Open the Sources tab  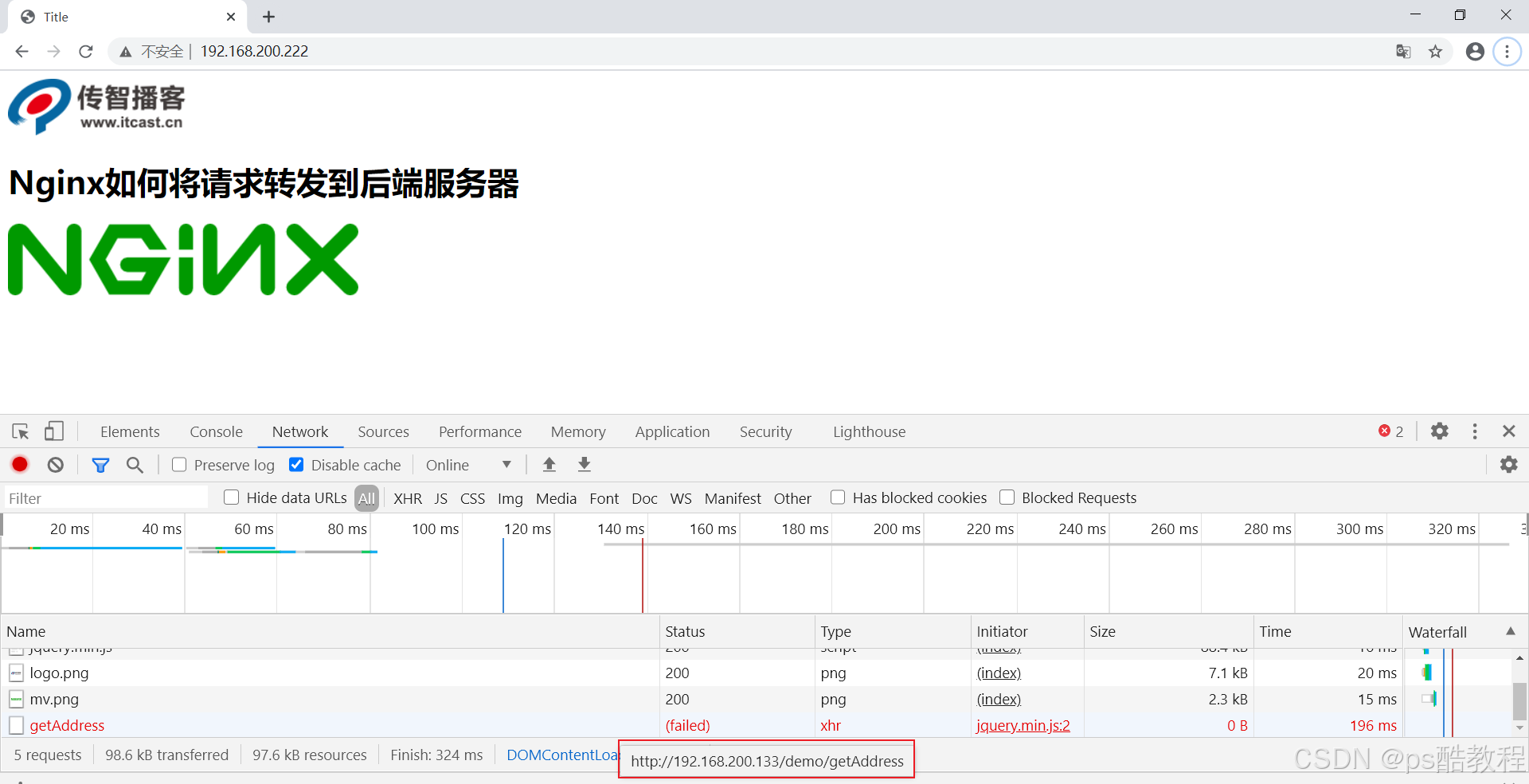(x=383, y=431)
